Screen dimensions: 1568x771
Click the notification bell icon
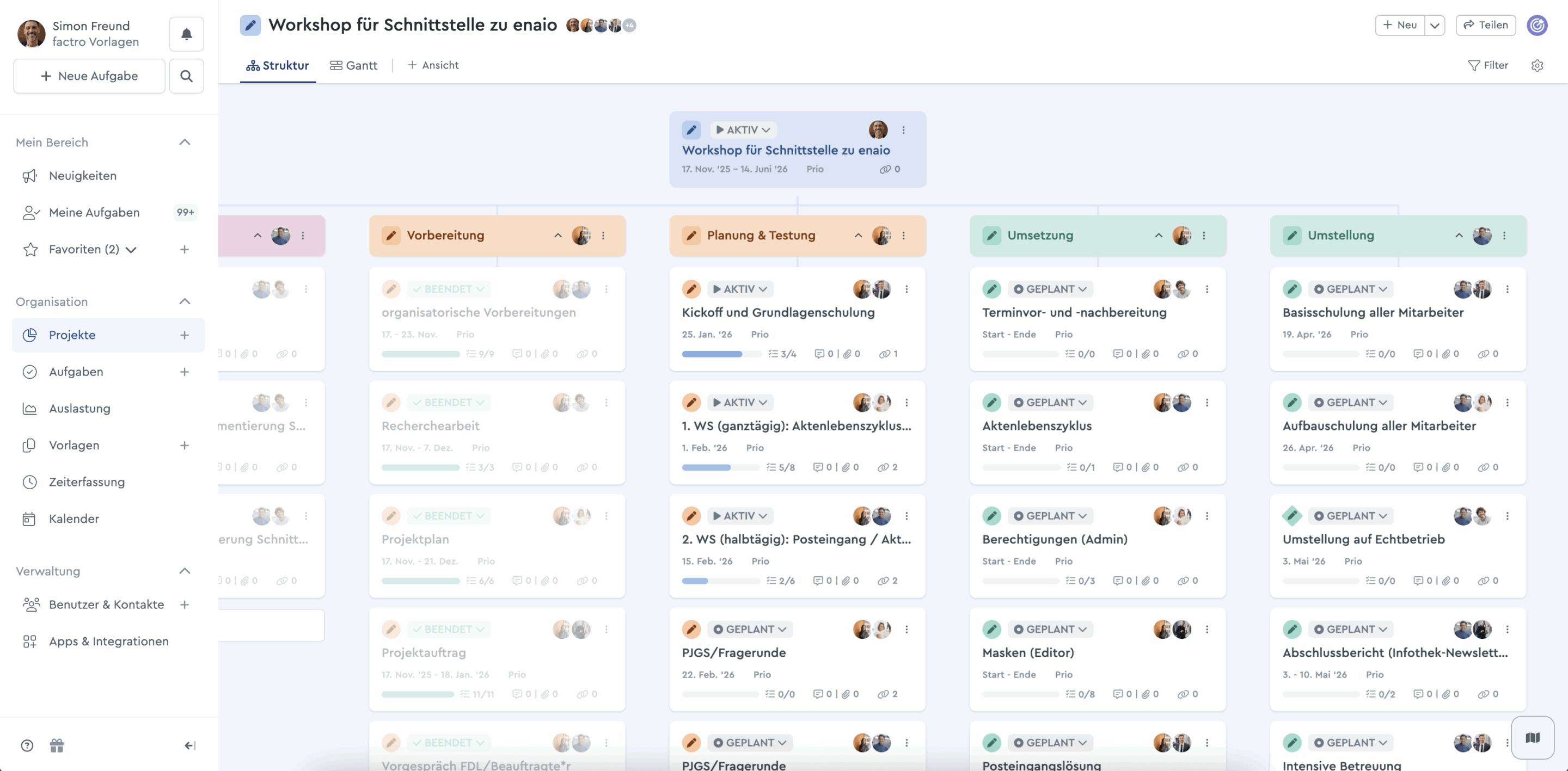click(x=186, y=34)
